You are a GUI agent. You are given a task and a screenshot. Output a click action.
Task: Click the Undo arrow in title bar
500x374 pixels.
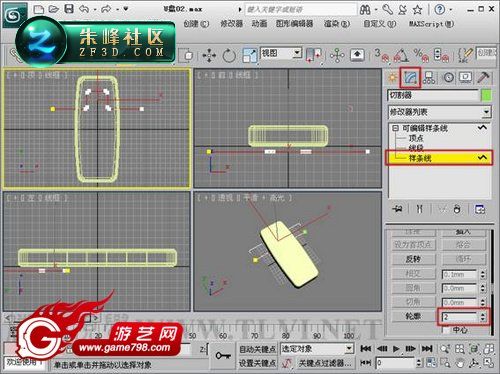84,9
